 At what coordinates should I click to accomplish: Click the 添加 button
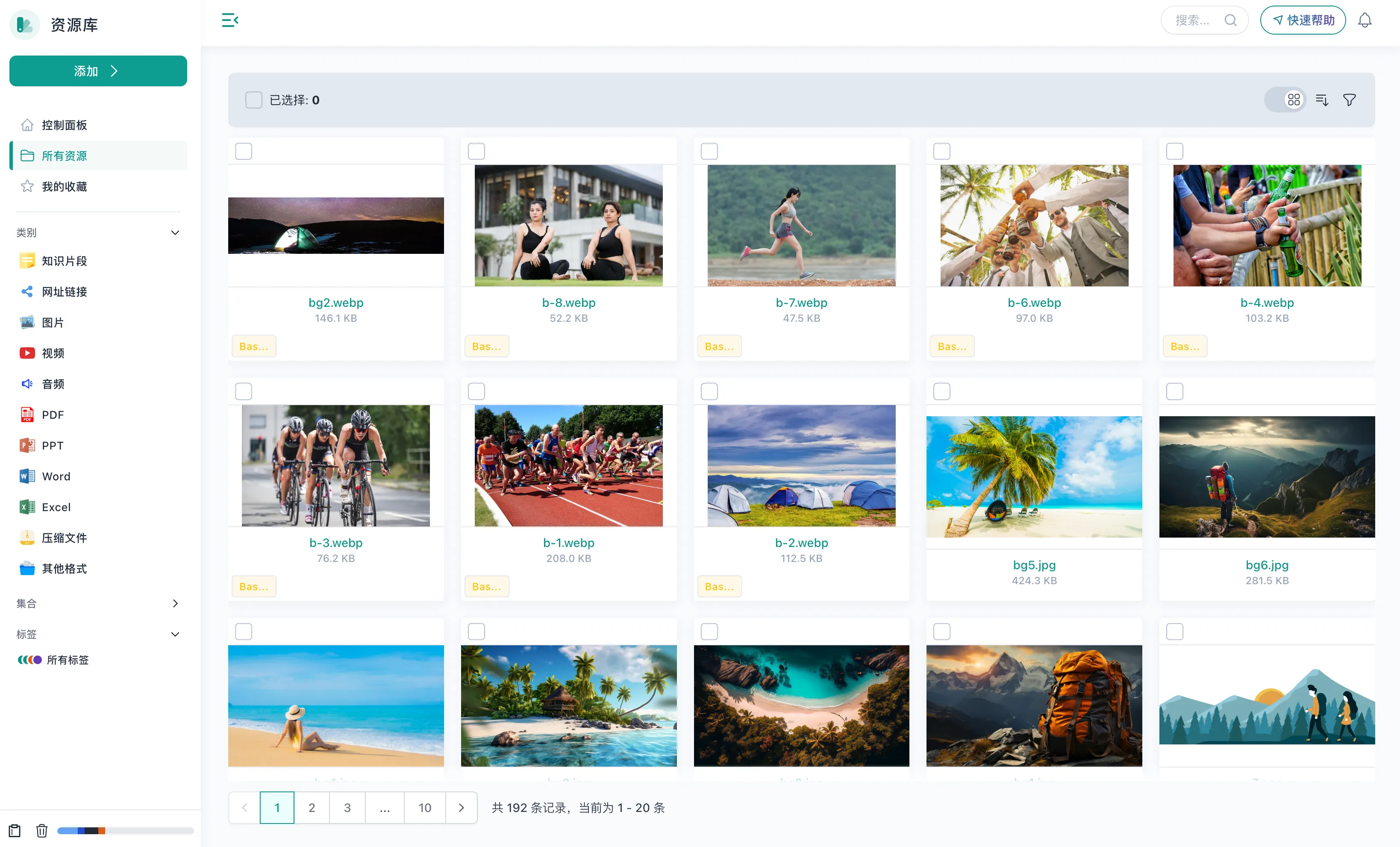pos(98,71)
